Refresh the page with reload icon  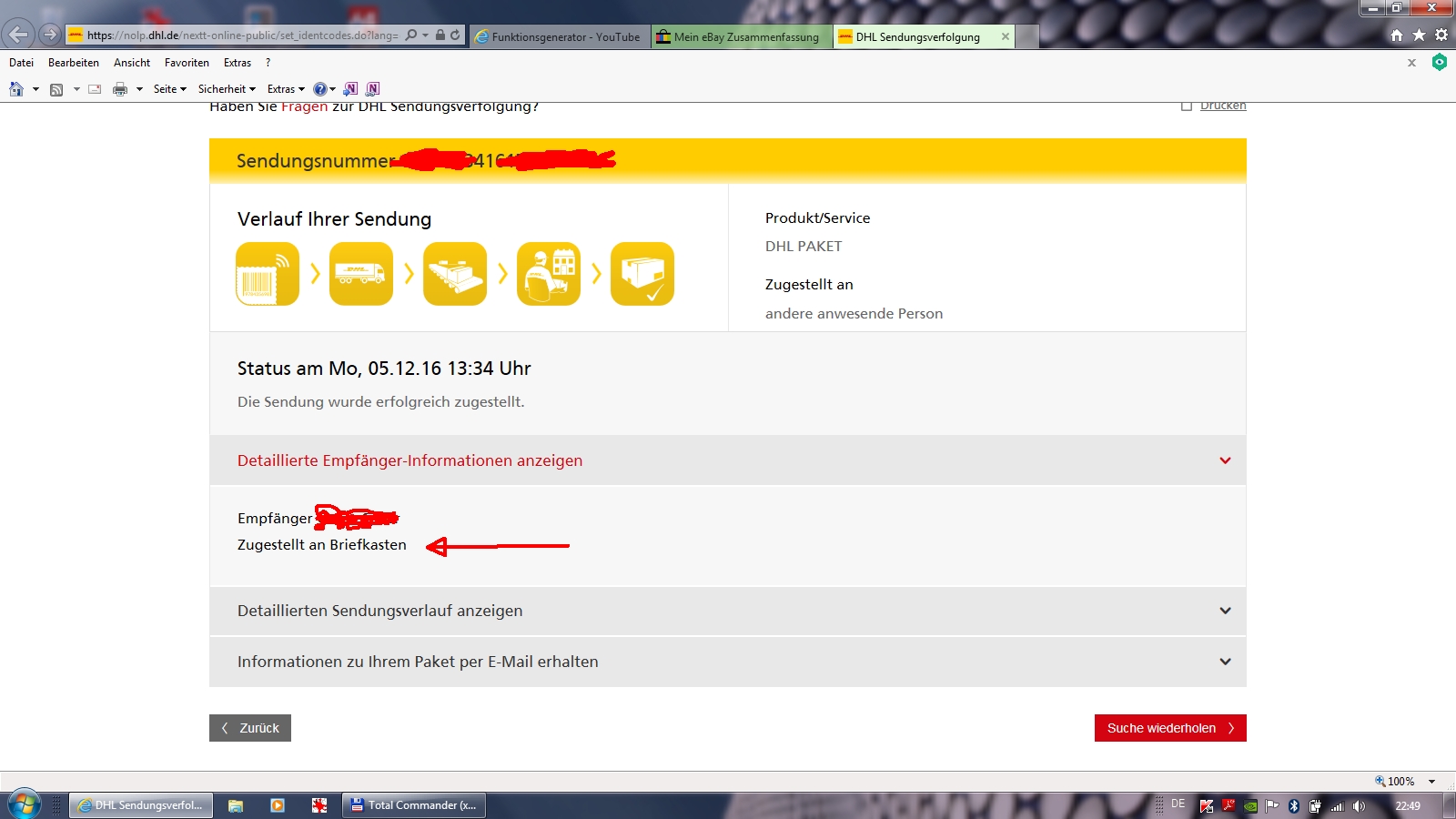(455, 35)
